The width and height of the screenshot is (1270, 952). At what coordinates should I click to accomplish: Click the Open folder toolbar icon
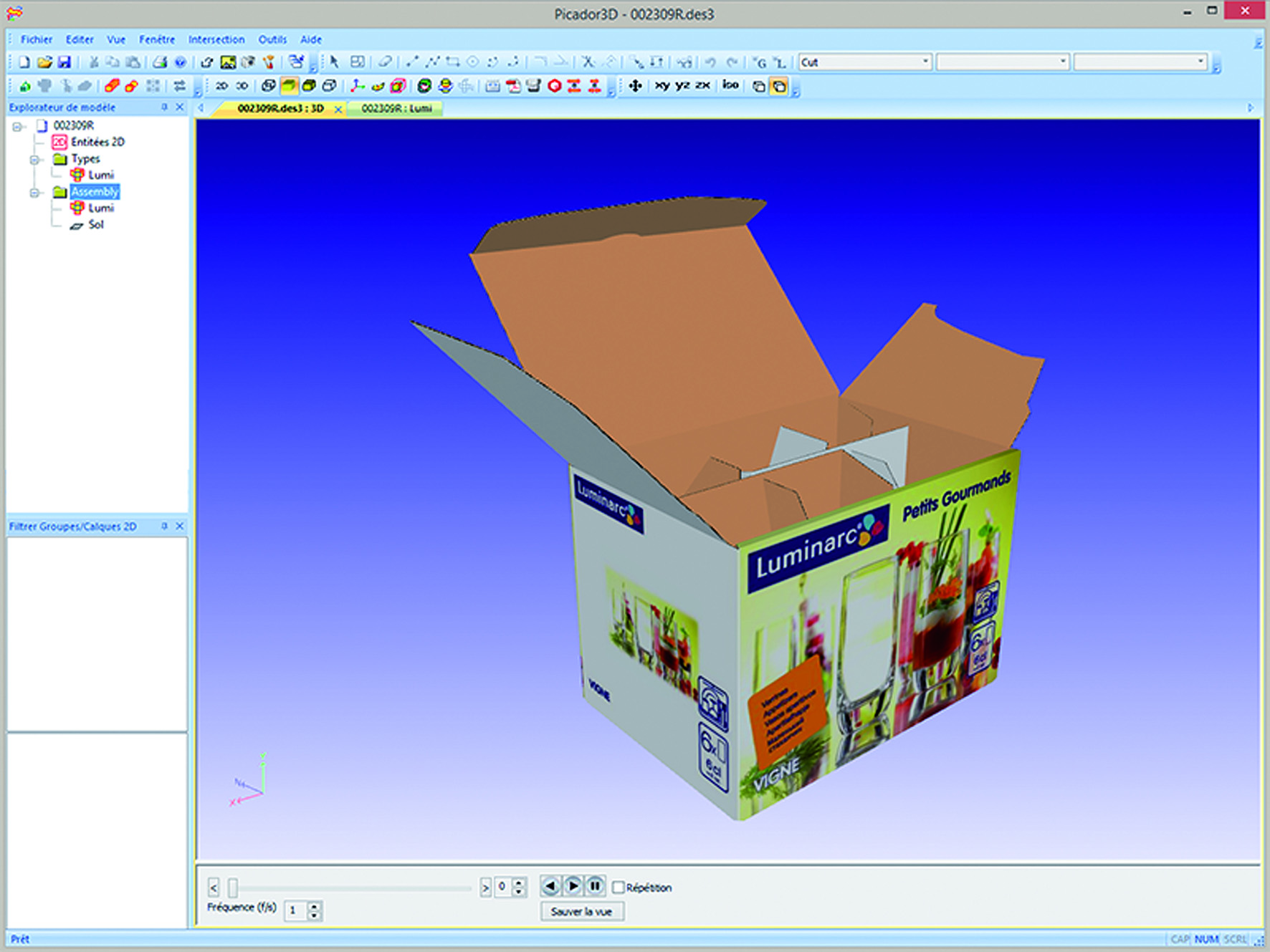44,62
